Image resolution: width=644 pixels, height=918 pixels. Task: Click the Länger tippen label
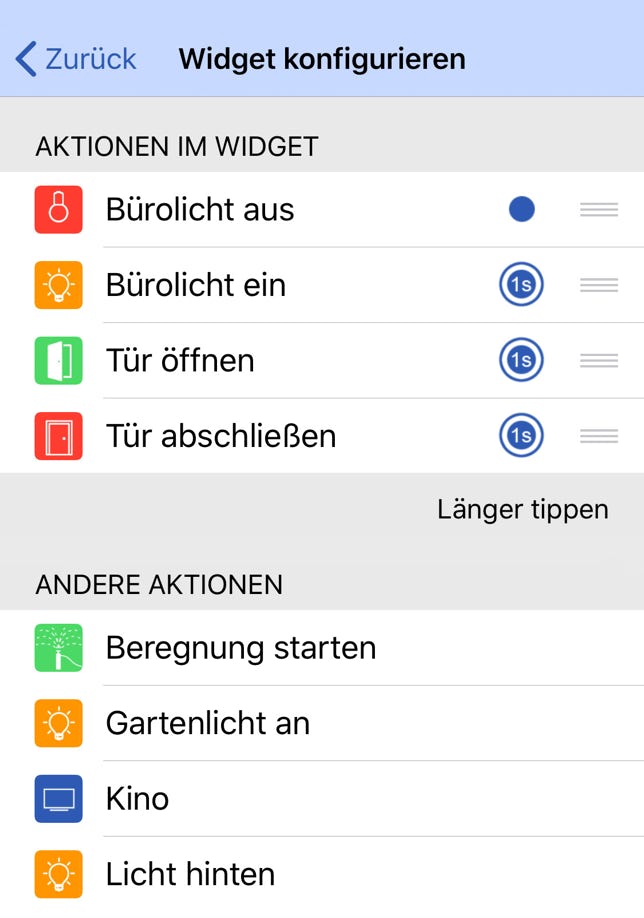pos(521,509)
